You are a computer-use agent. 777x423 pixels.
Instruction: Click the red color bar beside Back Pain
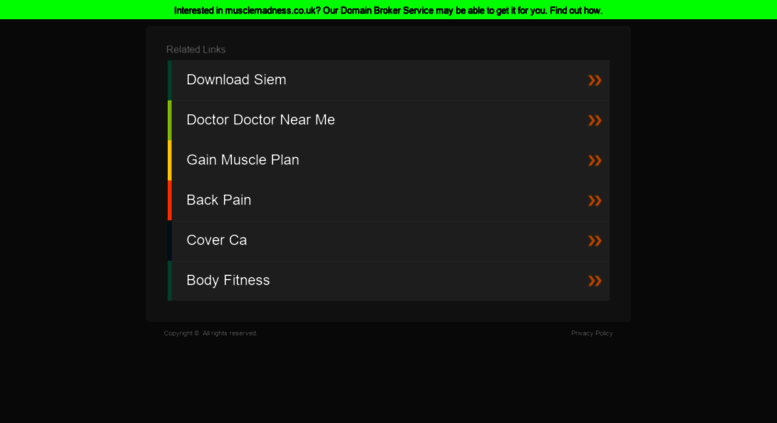(x=169, y=201)
